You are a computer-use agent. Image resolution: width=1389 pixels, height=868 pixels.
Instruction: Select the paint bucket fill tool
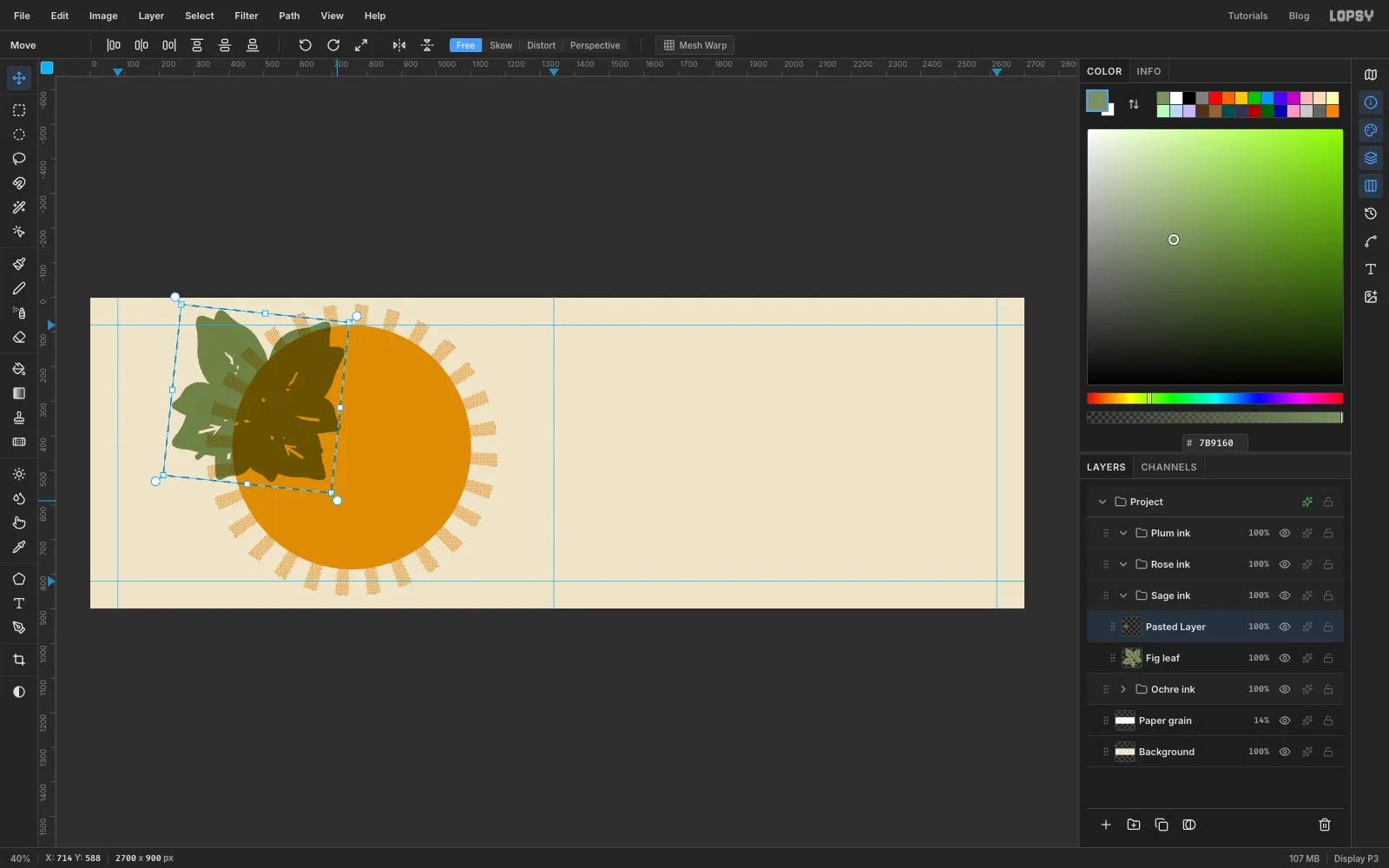pos(19,369)
